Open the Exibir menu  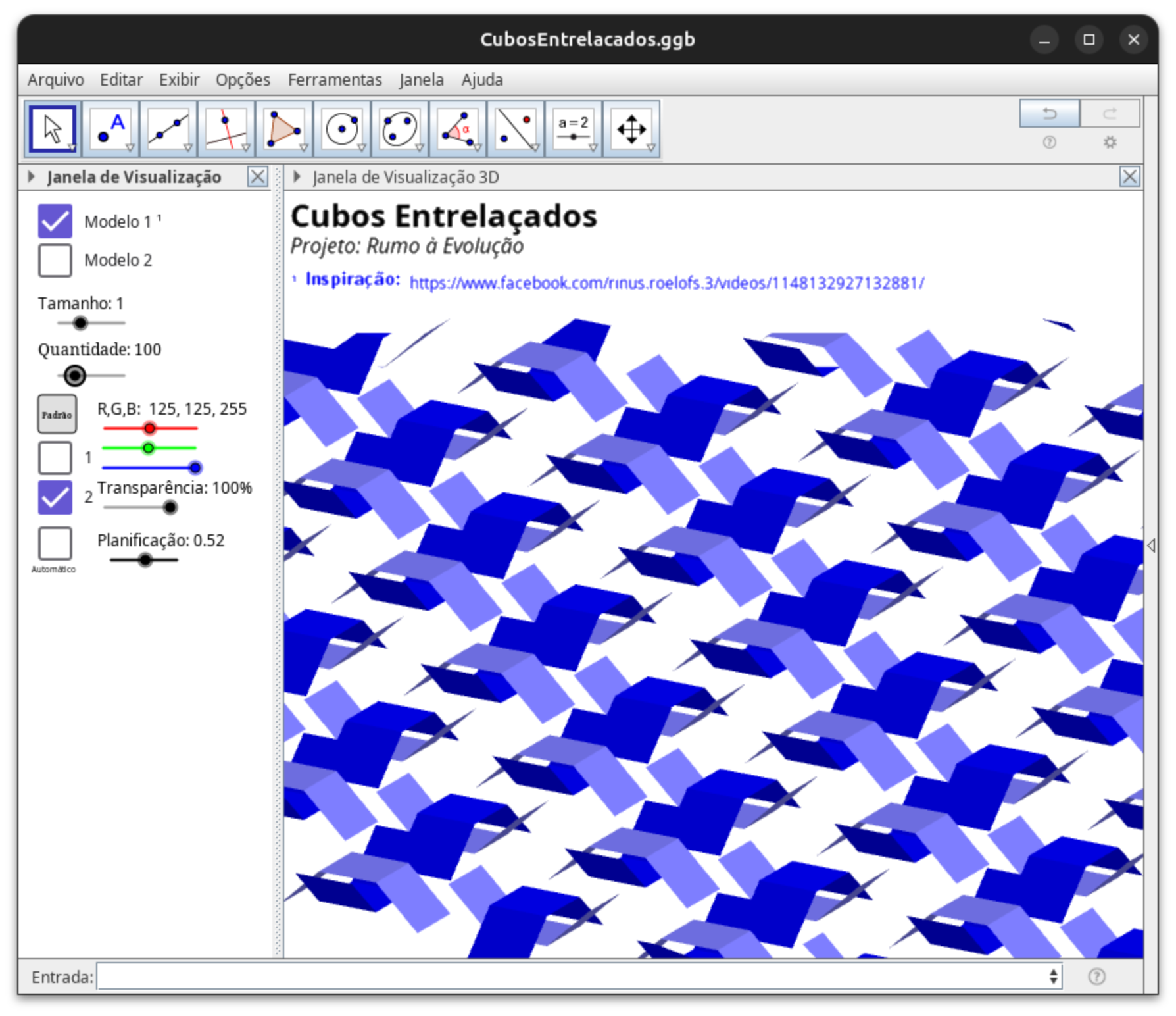point(179,80)
